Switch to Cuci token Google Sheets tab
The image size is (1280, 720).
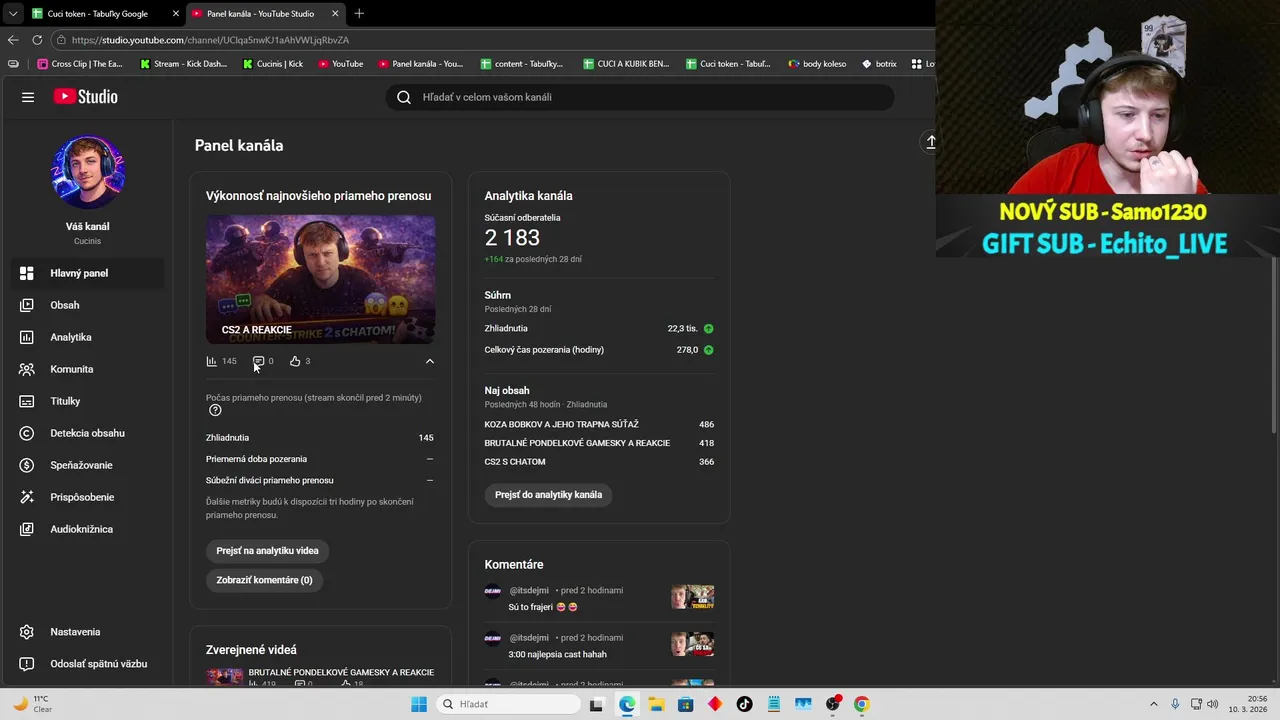[98, 14]
